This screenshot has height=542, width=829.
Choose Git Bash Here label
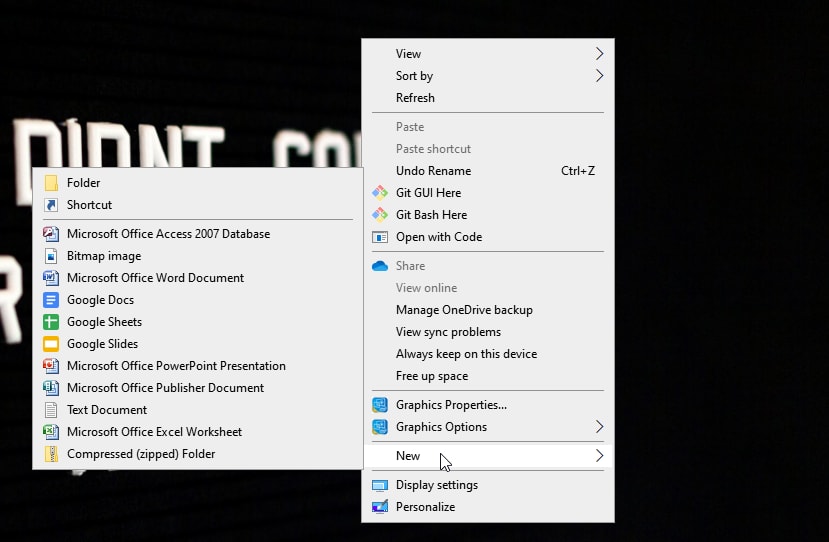point(431,215)
